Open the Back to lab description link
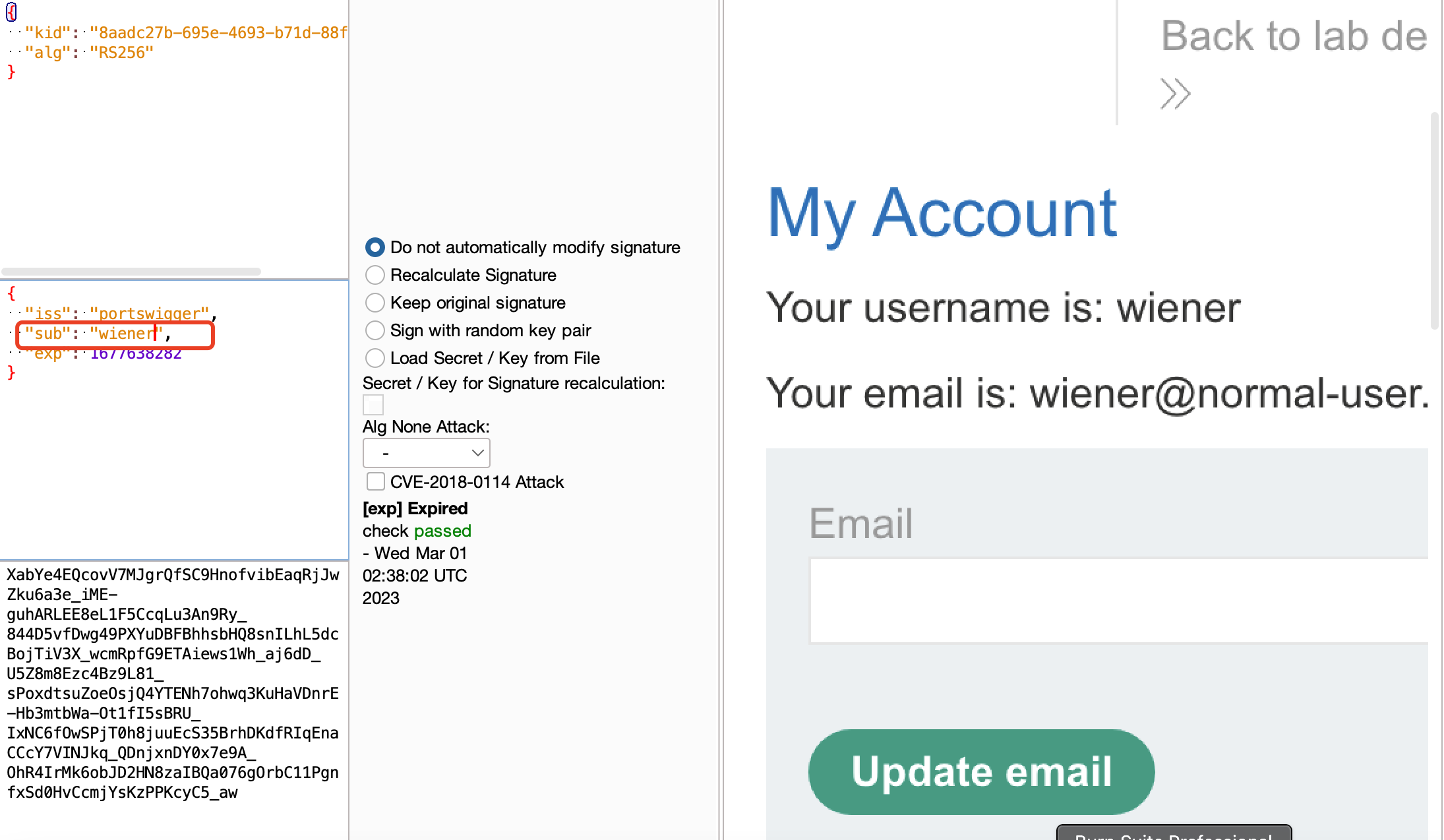The image size is (1444, 840). tap(1293, 36)
